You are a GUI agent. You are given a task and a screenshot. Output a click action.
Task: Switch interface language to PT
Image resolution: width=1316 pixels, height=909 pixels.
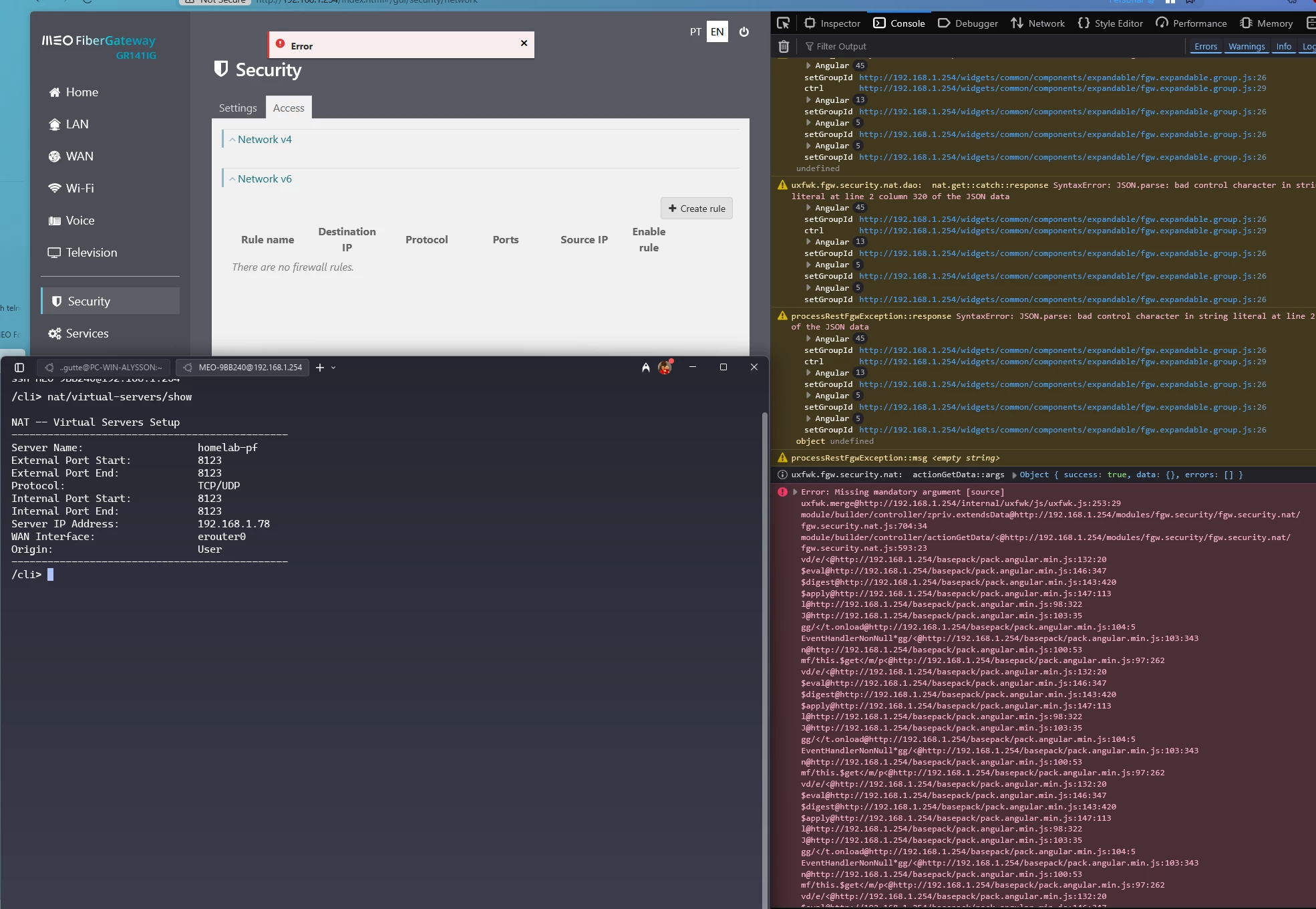tap(695, 31)
